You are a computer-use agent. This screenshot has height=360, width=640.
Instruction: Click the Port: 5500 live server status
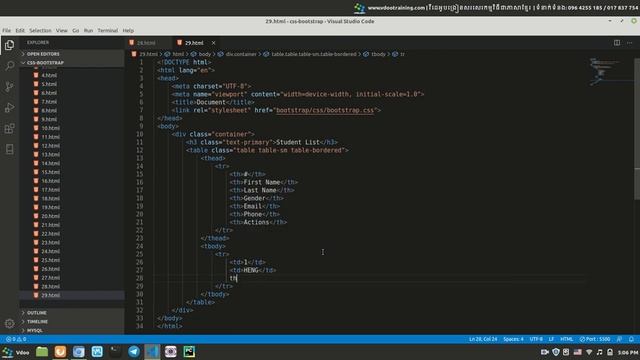click(595, 339)
